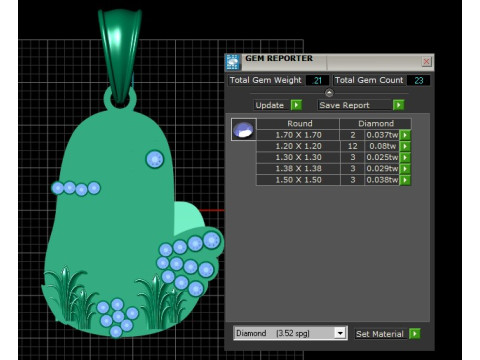Click the Total Gem Count label

pos(369,80)
